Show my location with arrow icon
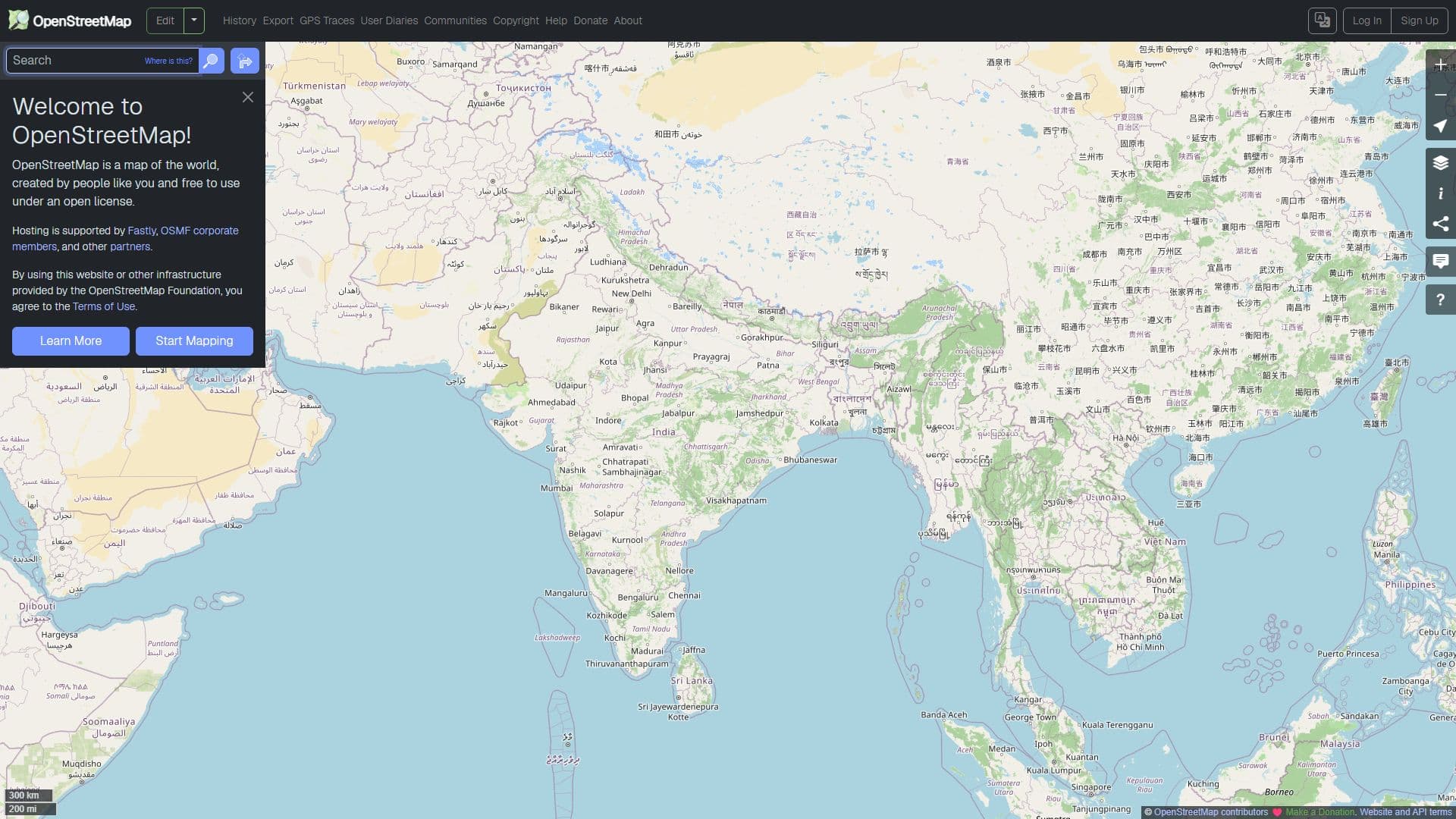Image resolution: width=1456 pixels, height=819 pixels. pyautogui.click(x=1440, y=125)
